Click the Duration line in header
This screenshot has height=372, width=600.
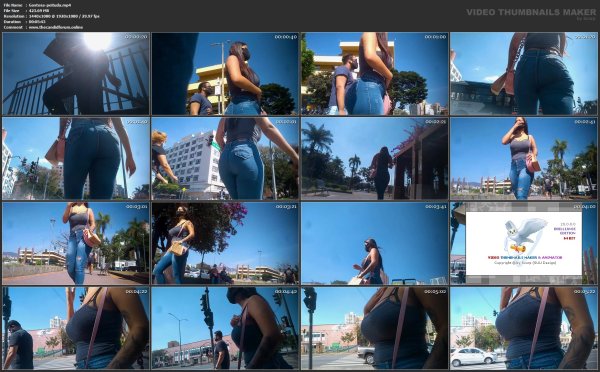click(24, 22)
